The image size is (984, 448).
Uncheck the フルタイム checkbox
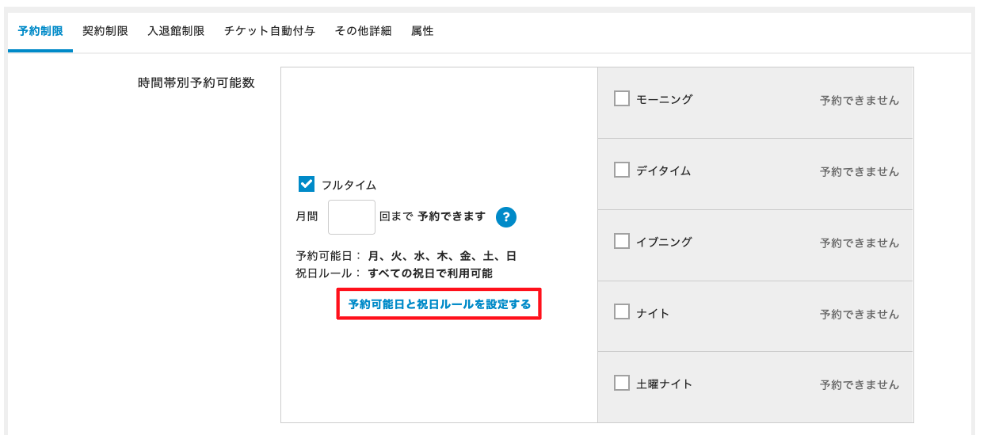point(308,184)
